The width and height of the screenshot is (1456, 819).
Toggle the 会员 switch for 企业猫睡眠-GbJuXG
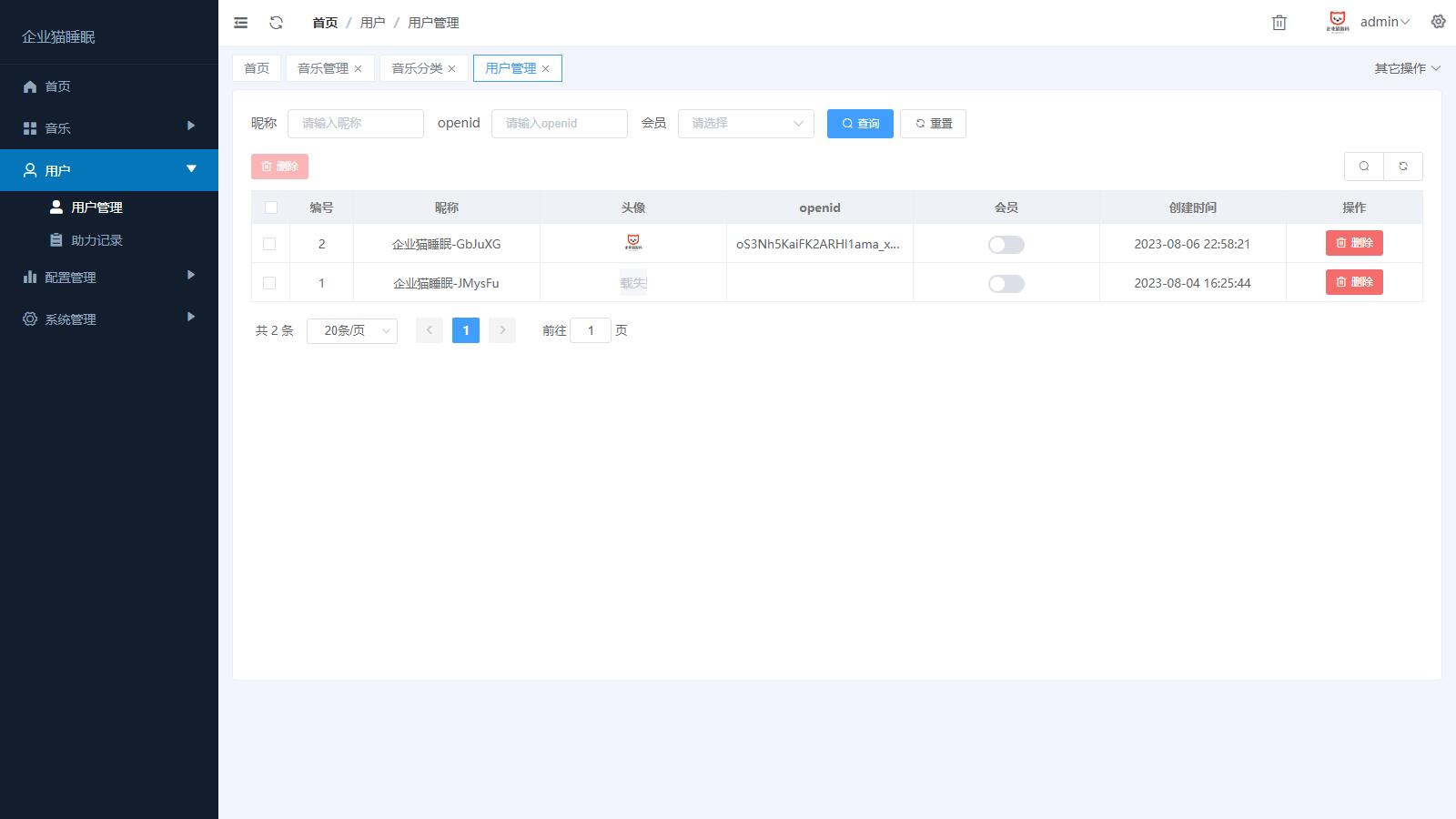(1006, 245)
